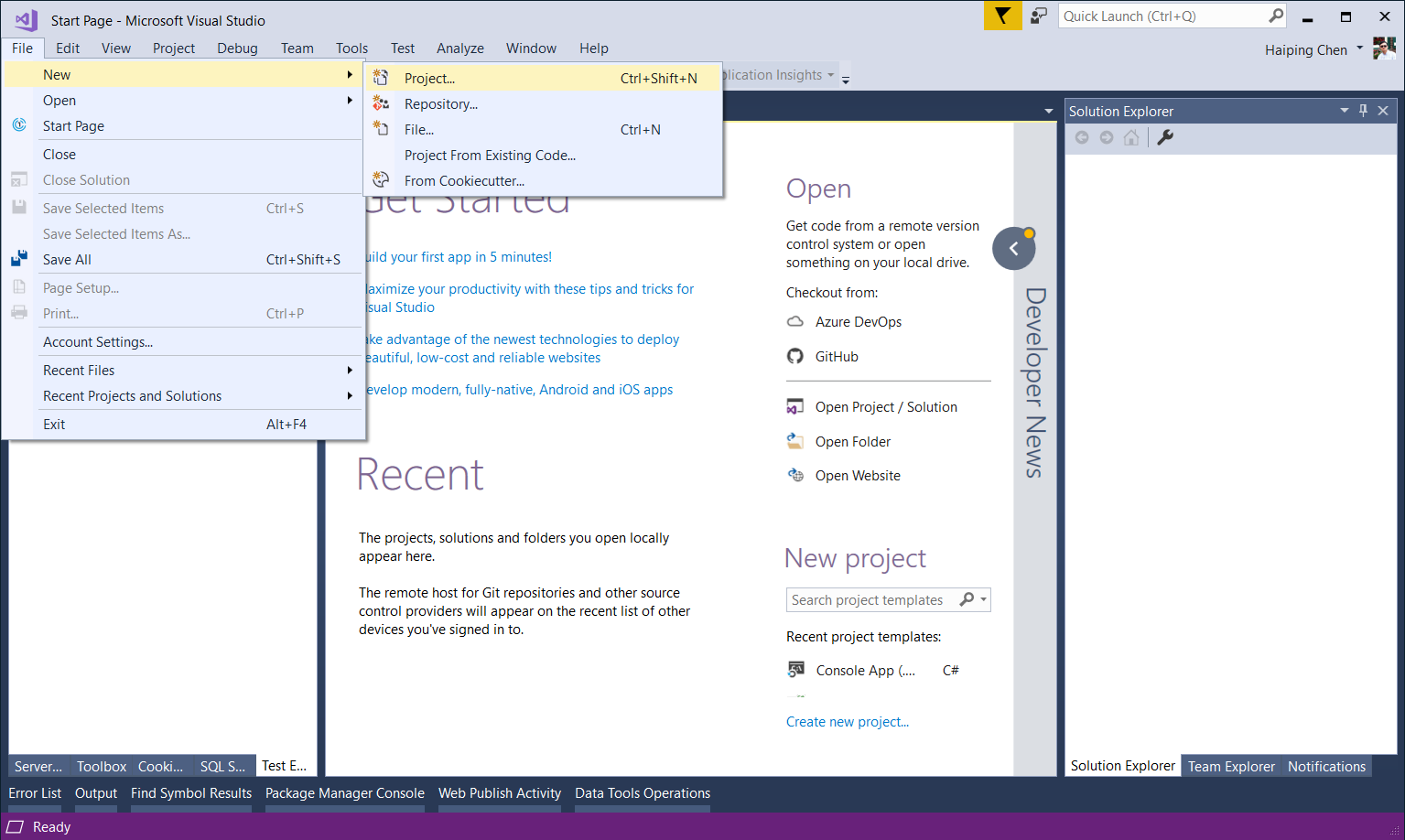This screenshot has height=840, width=1405.
Task: Click the Azure DevOps cloud icon
Action: coord(795,322)
